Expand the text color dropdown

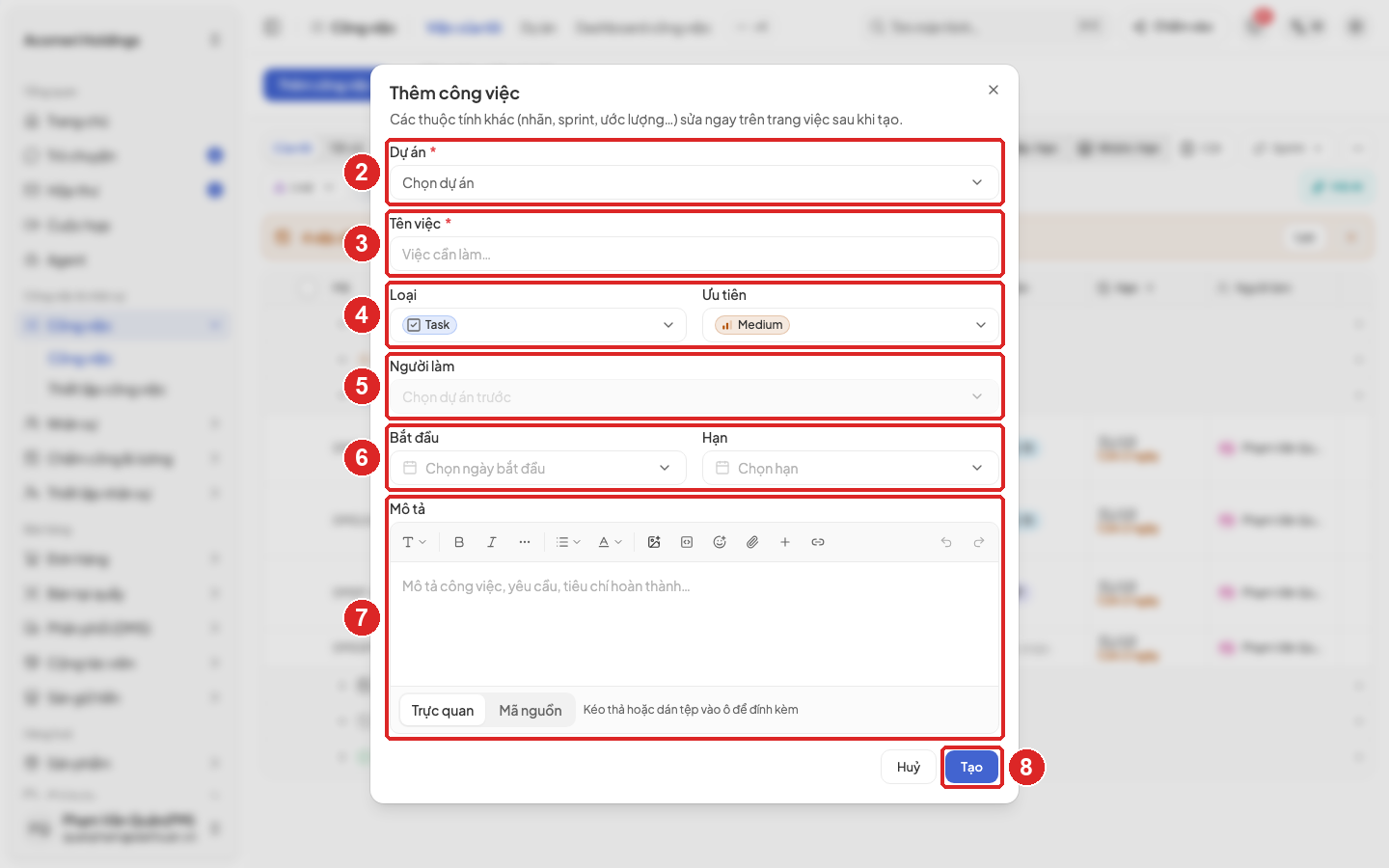click(x=610, y=542)
